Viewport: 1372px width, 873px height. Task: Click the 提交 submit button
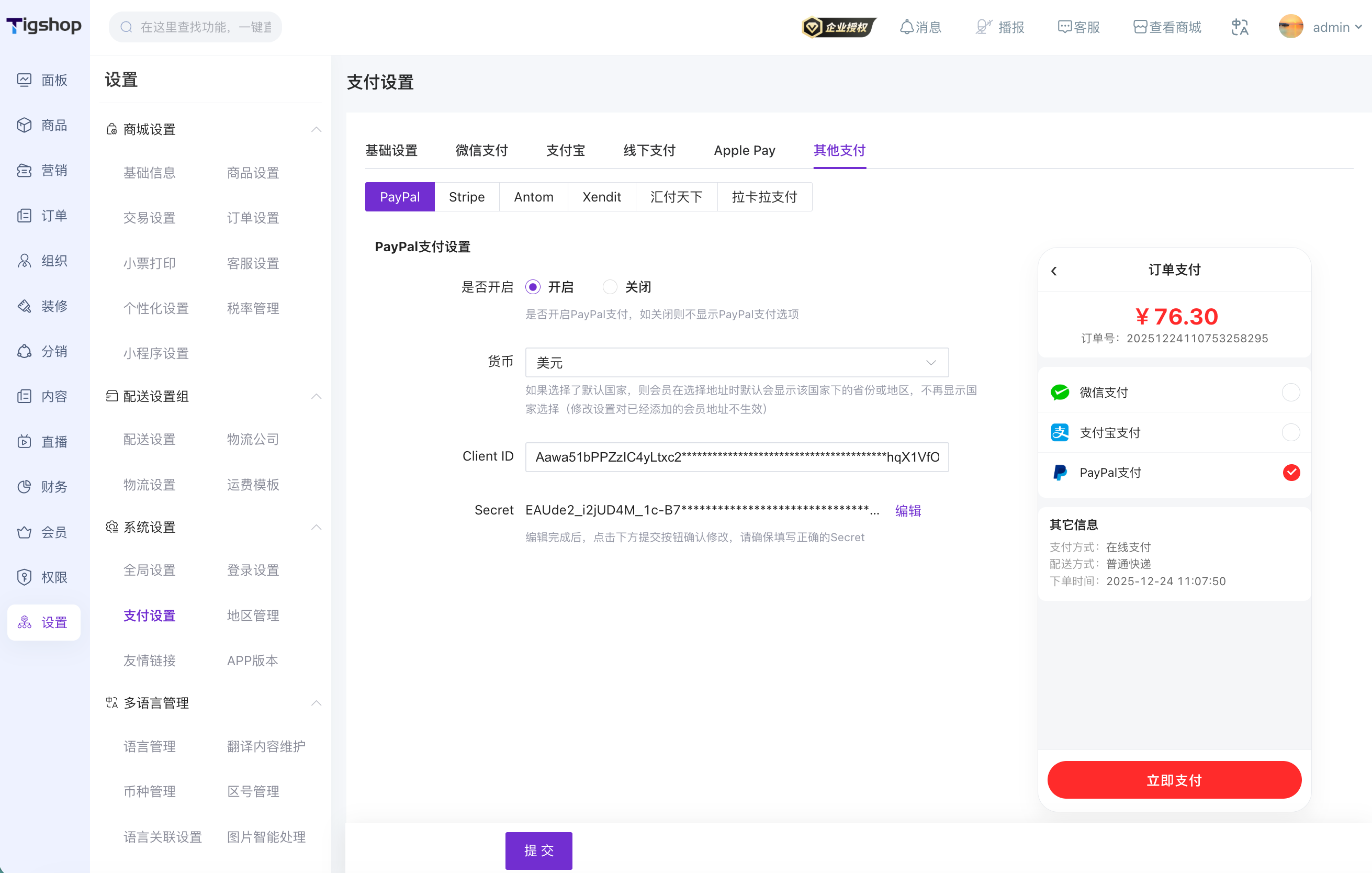[x=538, y=850]
